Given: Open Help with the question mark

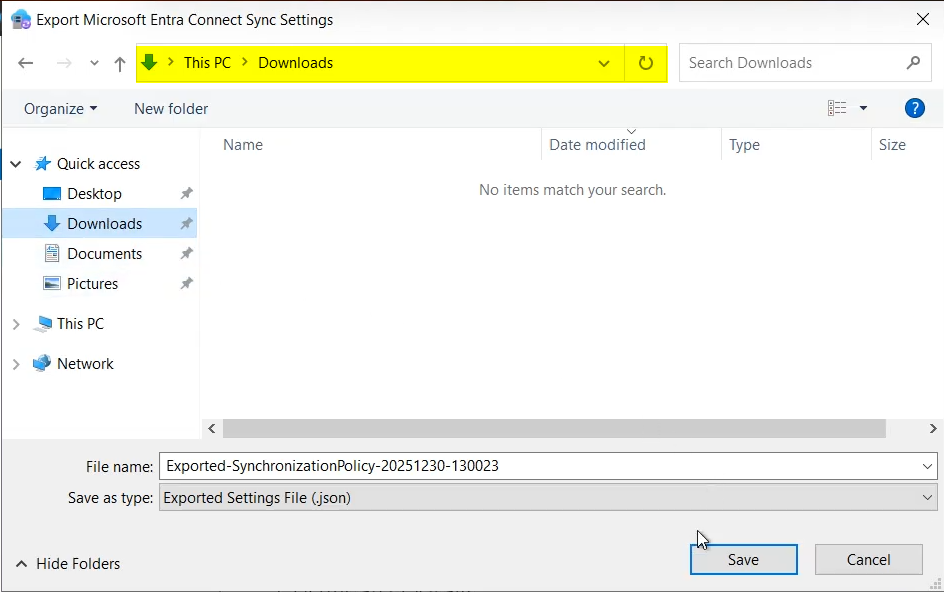Looking at the screenshot, I should pyautogui.click(x=914, y=108).
